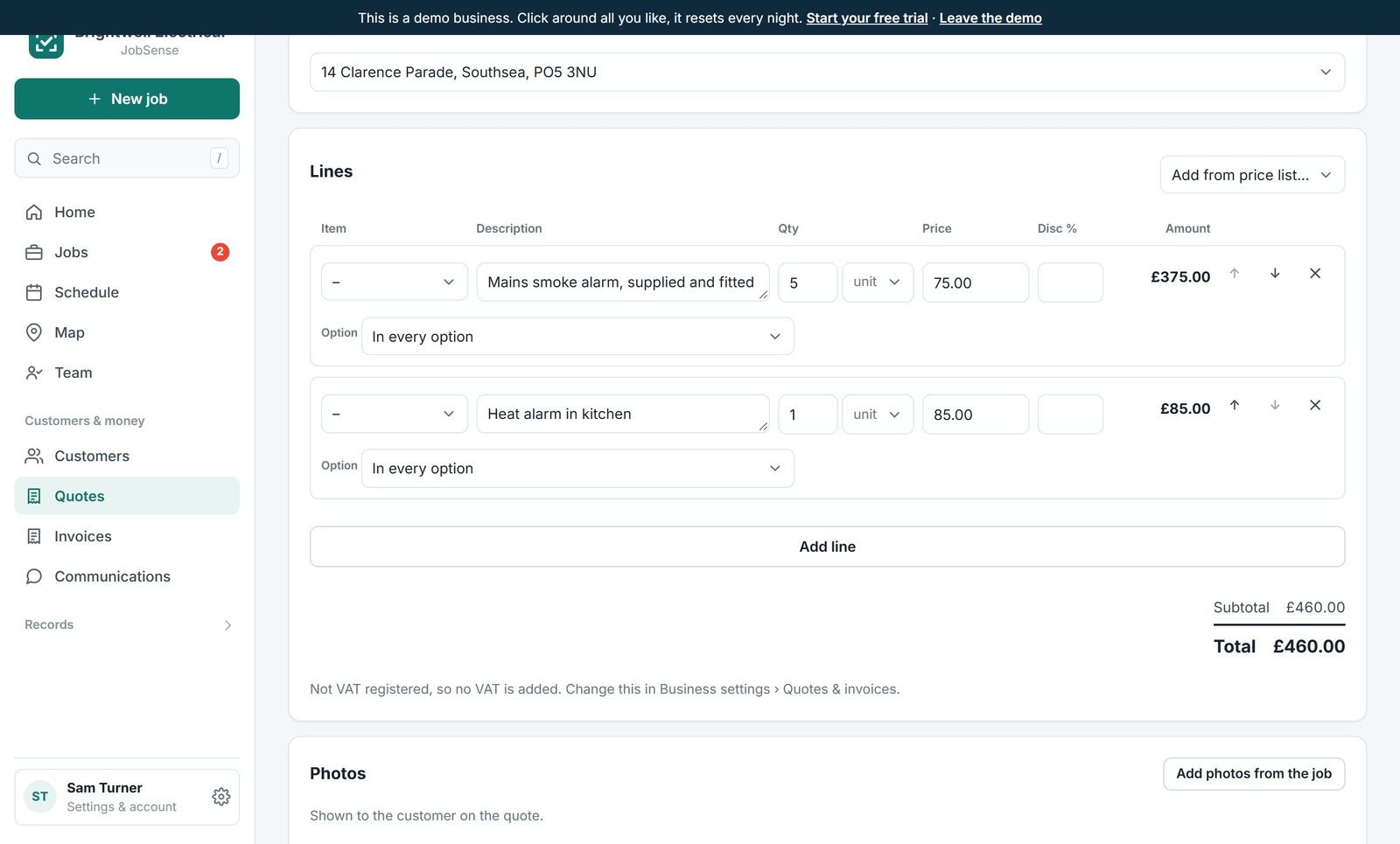Screen dimensions: 1400x844
Task: Move the Heat alarm line up
Action: (1235, 405)
